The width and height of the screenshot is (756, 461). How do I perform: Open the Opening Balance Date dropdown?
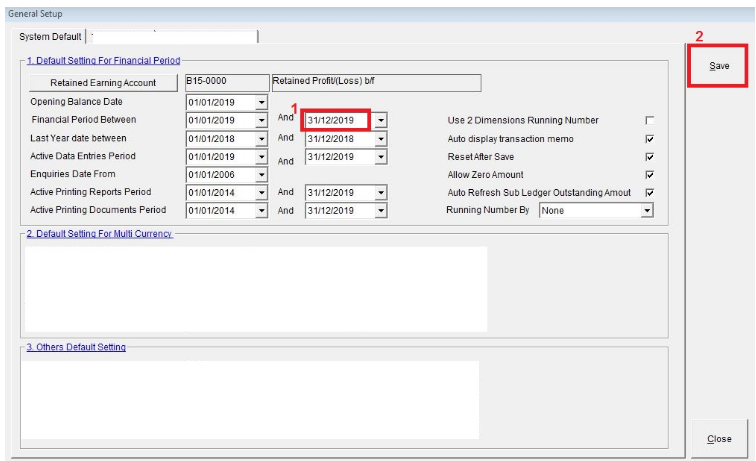tap(262, 102)
